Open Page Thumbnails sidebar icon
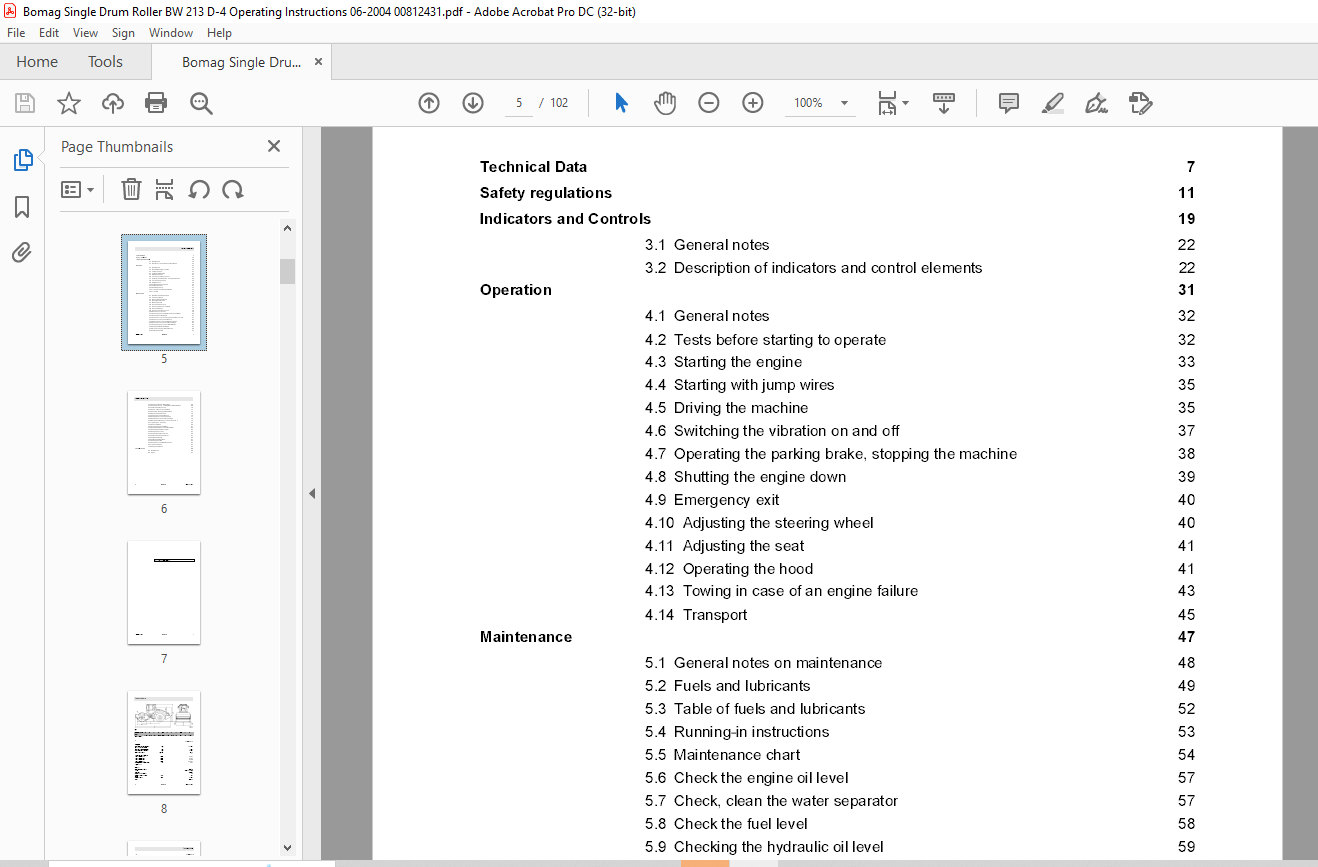This screenshot has width=1318, height=867. (22, 160)
